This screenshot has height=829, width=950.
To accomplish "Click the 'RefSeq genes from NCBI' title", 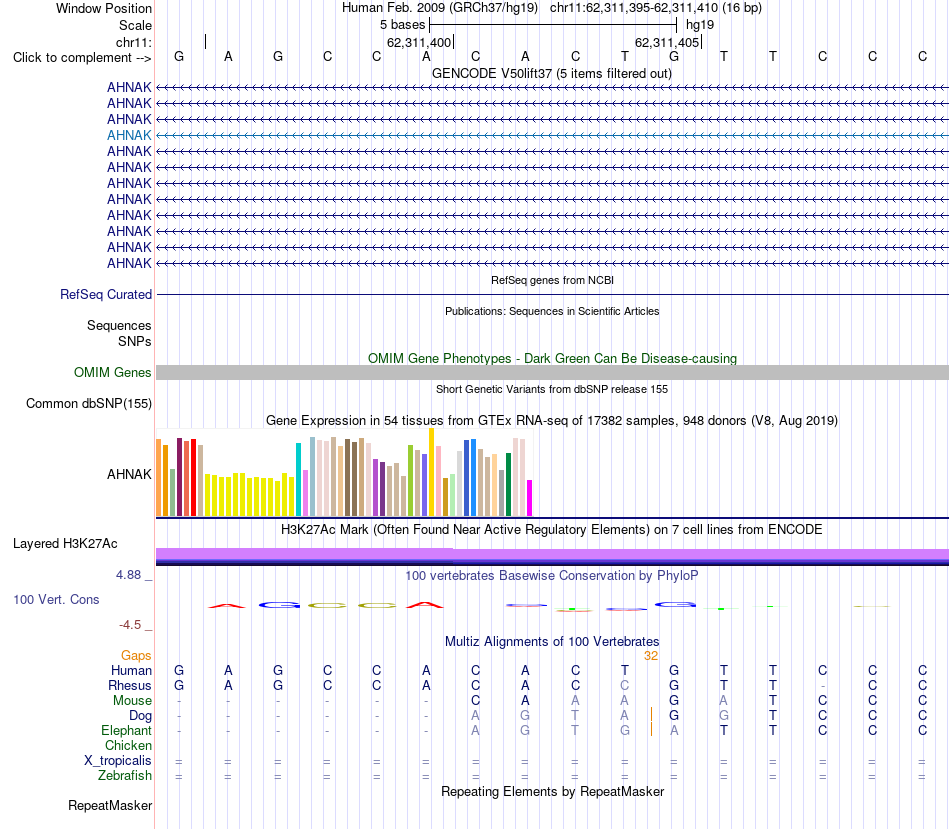I will click(x=552, y=281).
